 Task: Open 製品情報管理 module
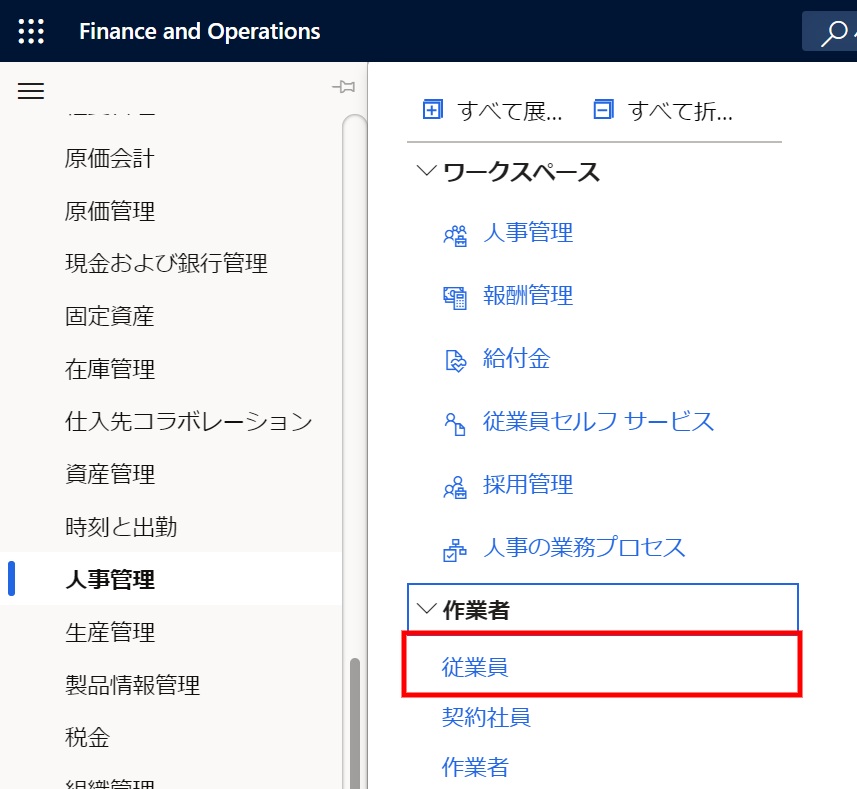132,685
